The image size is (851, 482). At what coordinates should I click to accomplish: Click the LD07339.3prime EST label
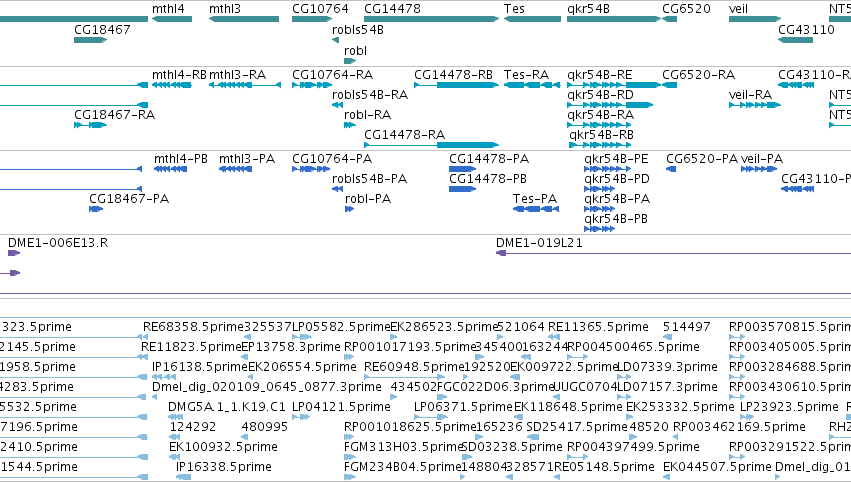click(x=668, y=367)
